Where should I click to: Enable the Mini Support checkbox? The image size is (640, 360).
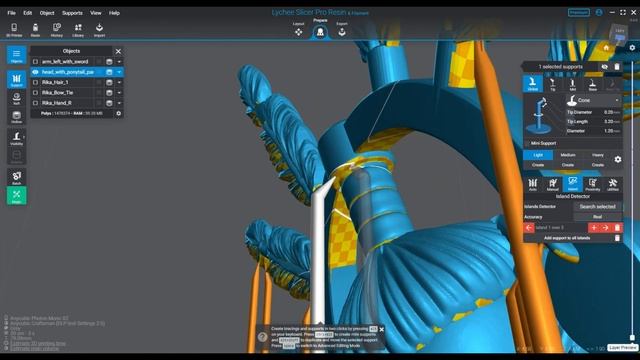pos(527,143)
